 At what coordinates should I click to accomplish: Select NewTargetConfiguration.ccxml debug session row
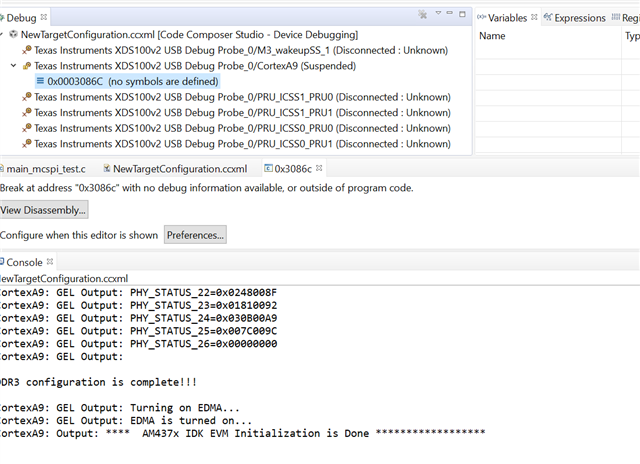pyautogui.click(x=189, y=35)
